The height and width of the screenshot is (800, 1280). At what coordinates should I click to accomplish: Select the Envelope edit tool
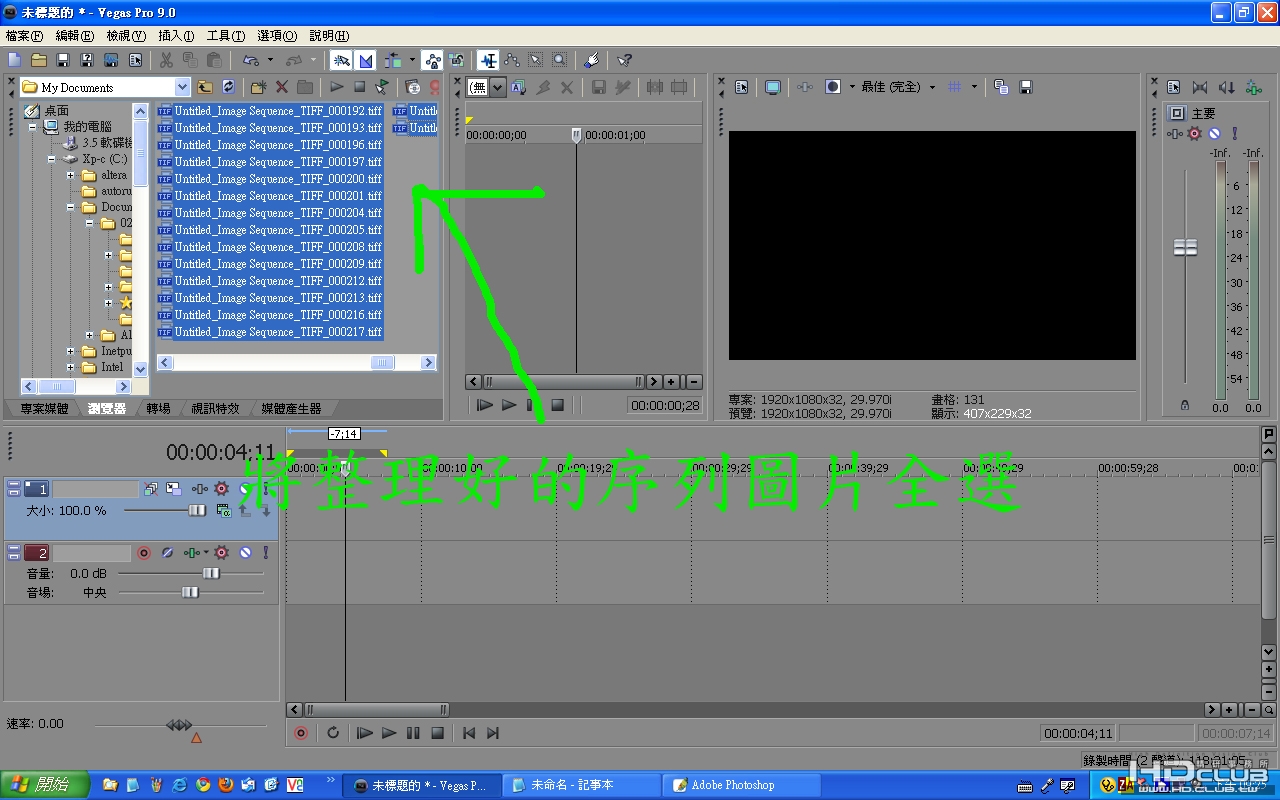pos(511,60)
